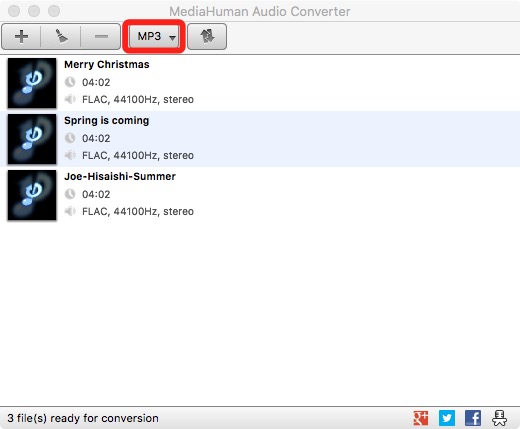Select the Merry Christmas album thumbnail
This screenshot has height=429, width=520.
pyautogui.click(x=32, y=83)
